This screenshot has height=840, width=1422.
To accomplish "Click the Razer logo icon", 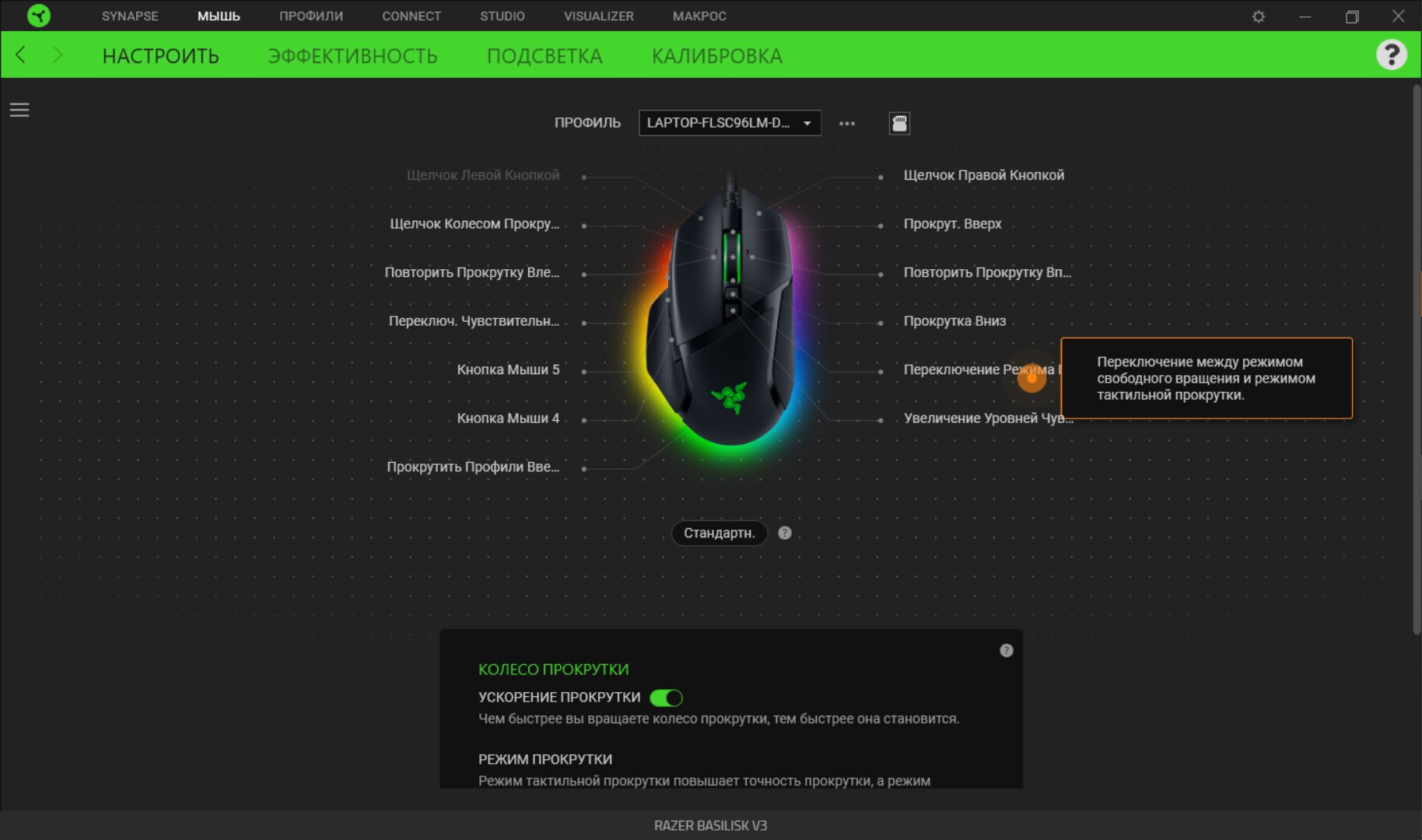I will 38,16.
